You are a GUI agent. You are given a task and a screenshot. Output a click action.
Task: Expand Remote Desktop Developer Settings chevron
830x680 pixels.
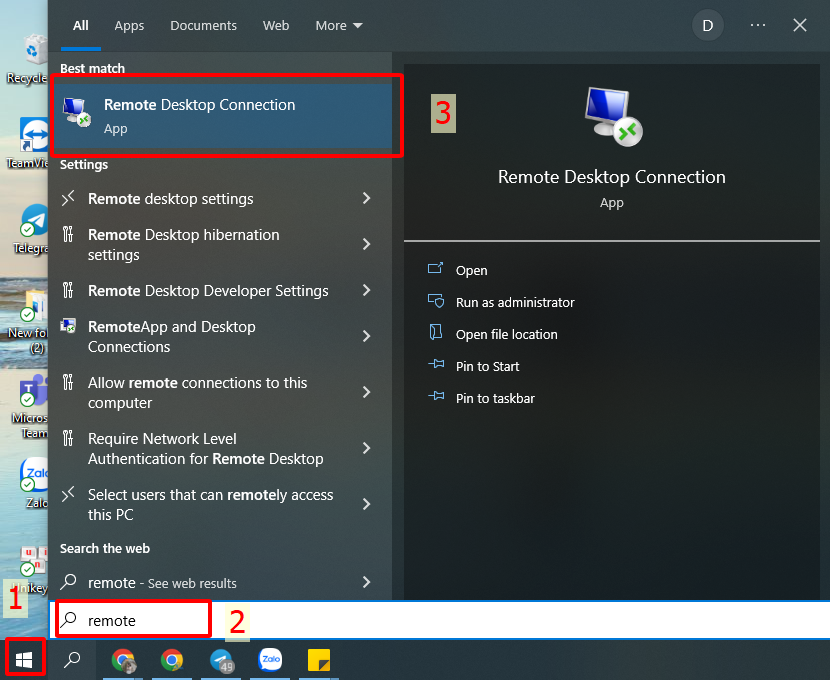point(366,290)
